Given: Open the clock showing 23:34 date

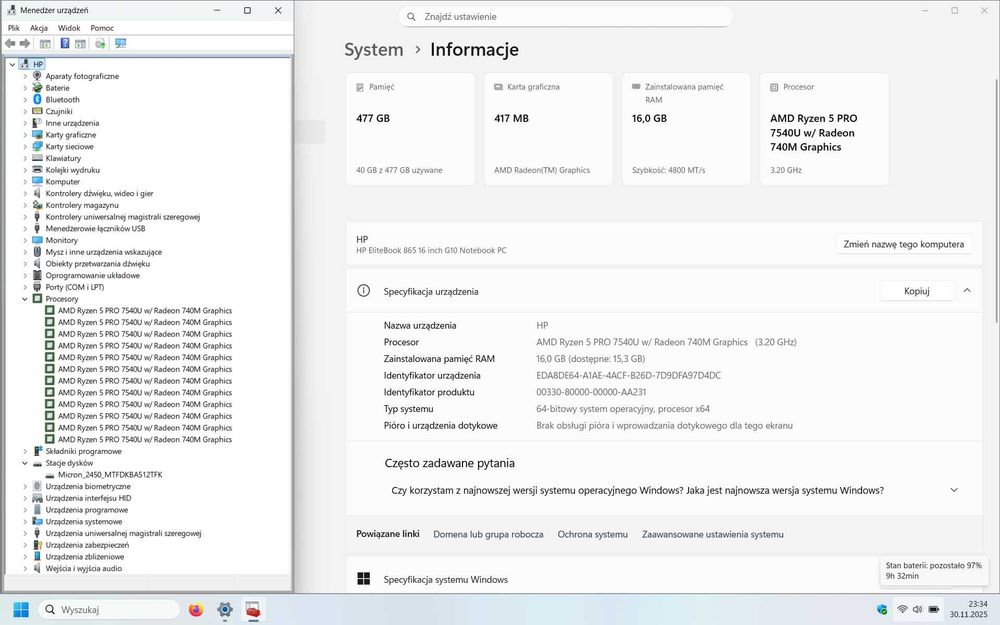Looking at the screenshot, I should click(968, 609).
